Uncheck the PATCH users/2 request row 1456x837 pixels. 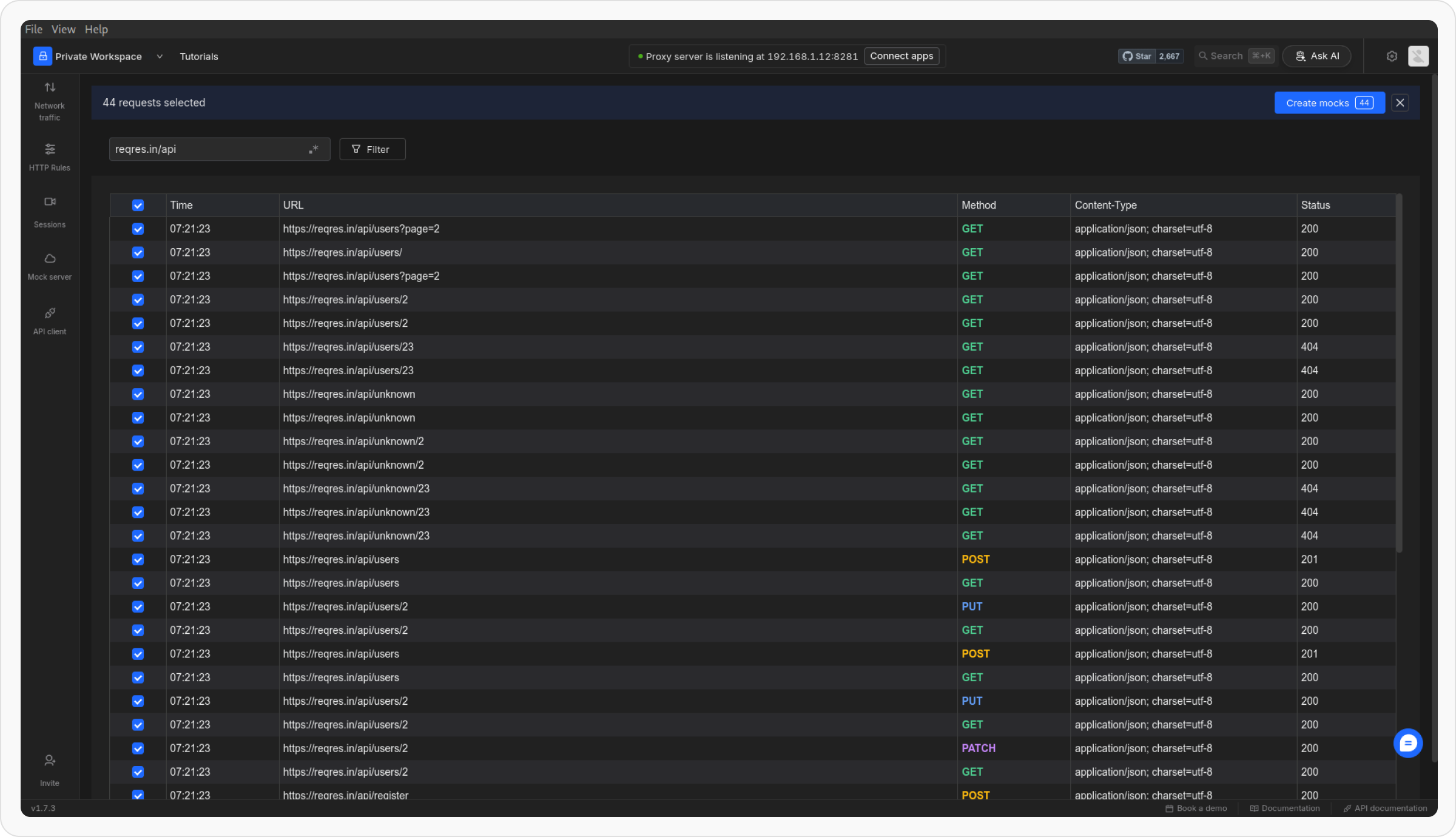click(138, 748)
